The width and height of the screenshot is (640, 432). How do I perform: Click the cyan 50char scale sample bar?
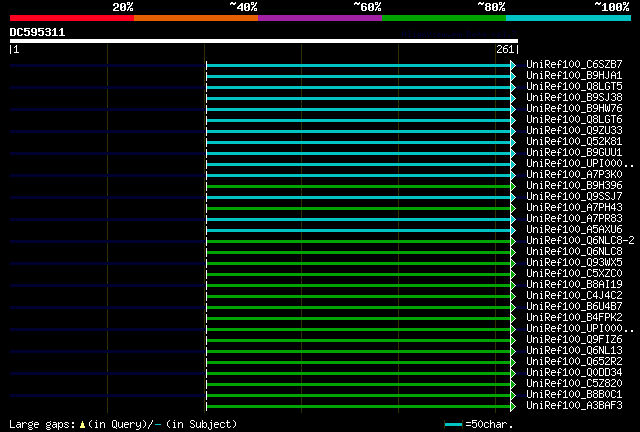[x=453, y=424]
